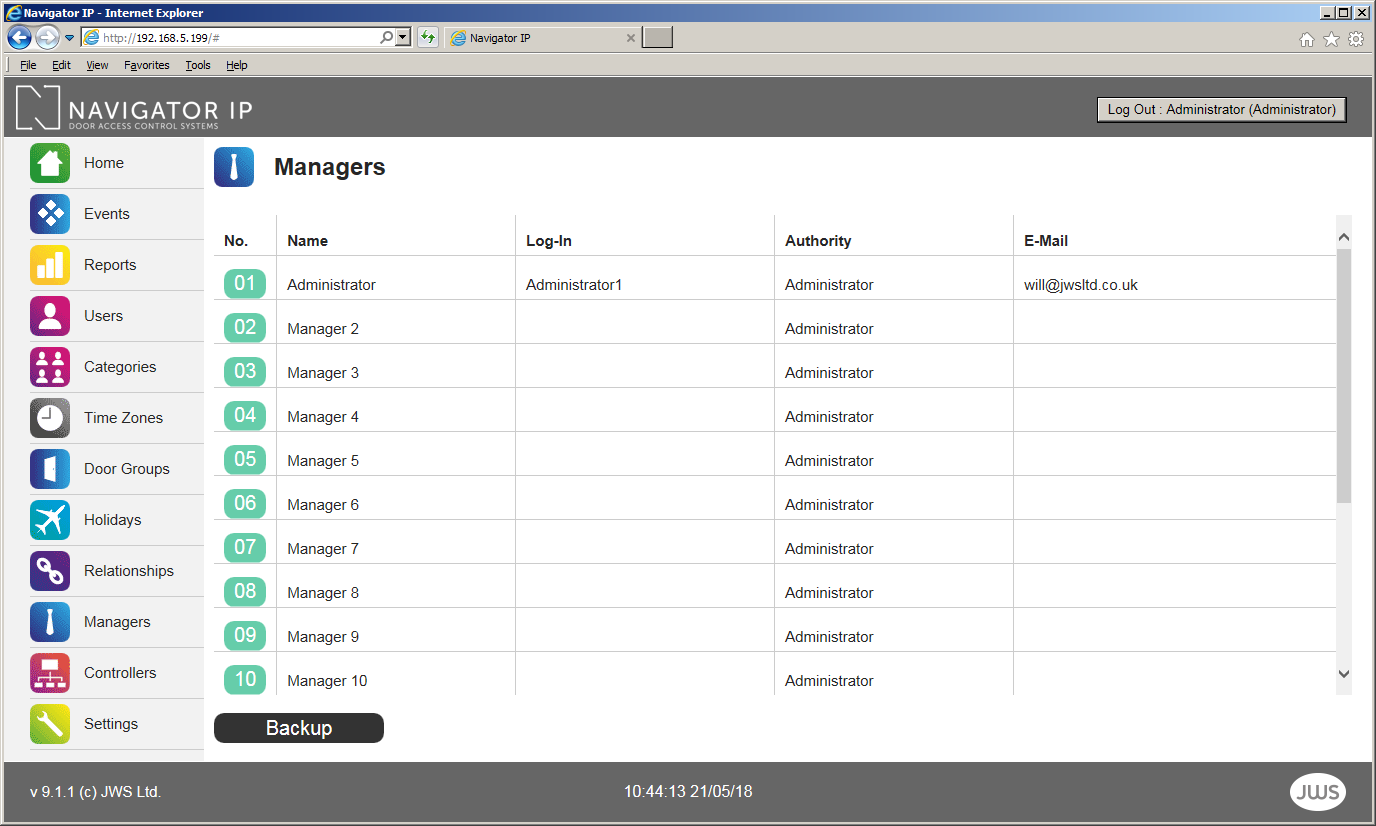Select the yellow Reports chart icon
This screenshot has width=1376, height=826.
(x=50, y=265)
